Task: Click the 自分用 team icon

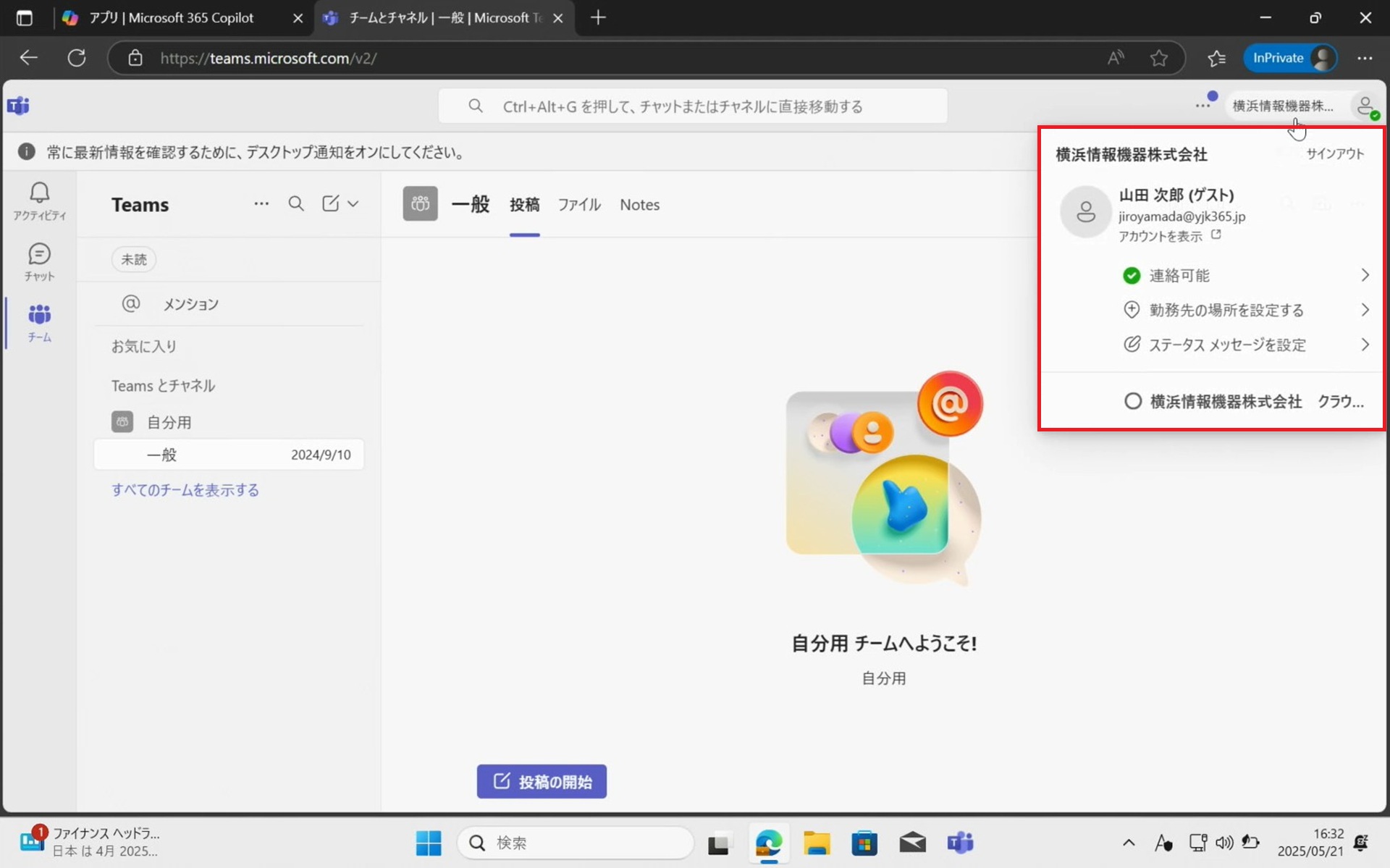Action: pyautogui.click(x=122, y=421)
